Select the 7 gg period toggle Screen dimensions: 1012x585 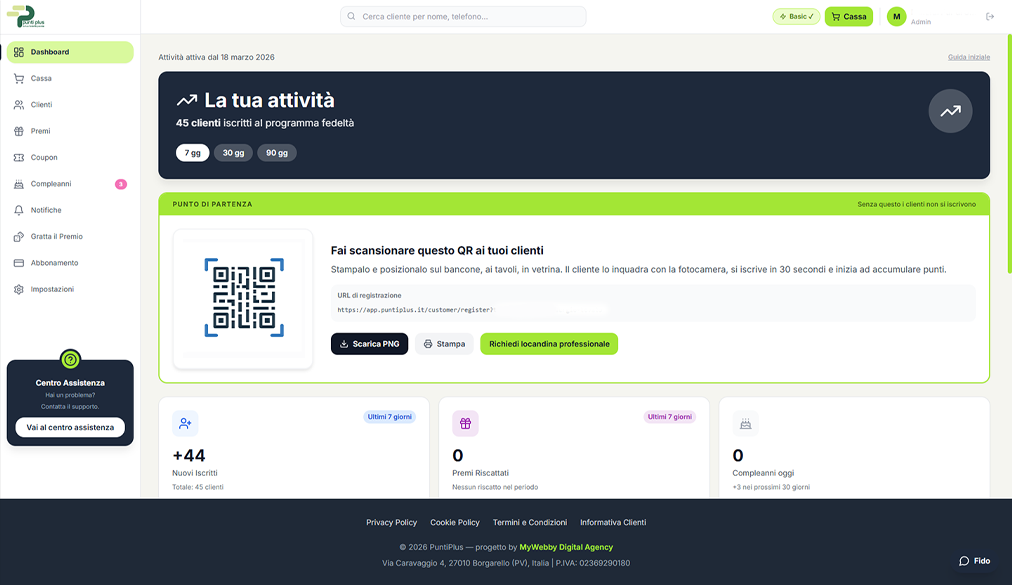pos(192,153)
